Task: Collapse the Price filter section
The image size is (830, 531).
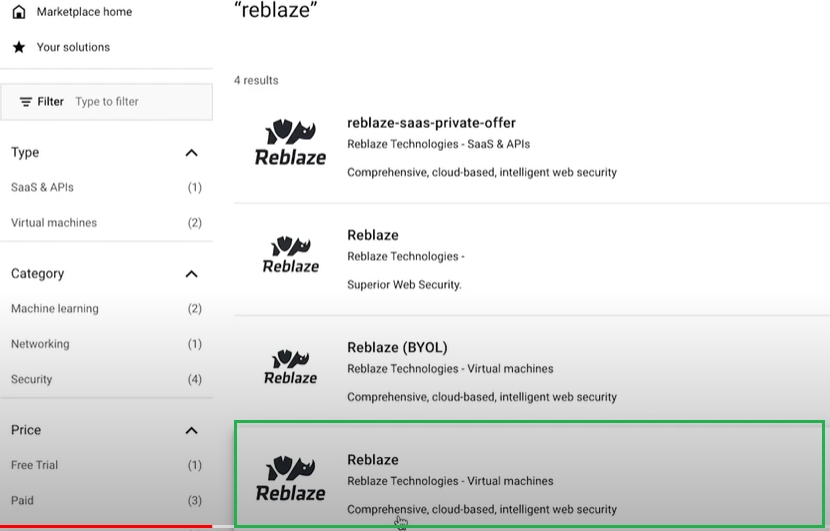Action: tap(192, 431)
